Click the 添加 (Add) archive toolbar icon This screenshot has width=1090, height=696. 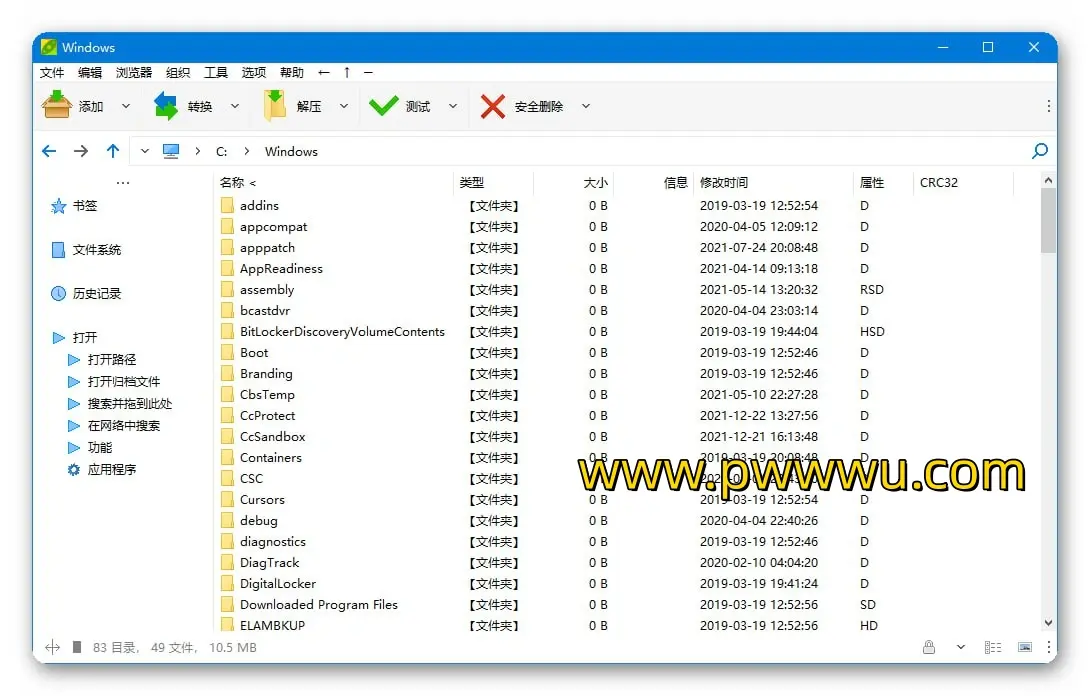57,105
